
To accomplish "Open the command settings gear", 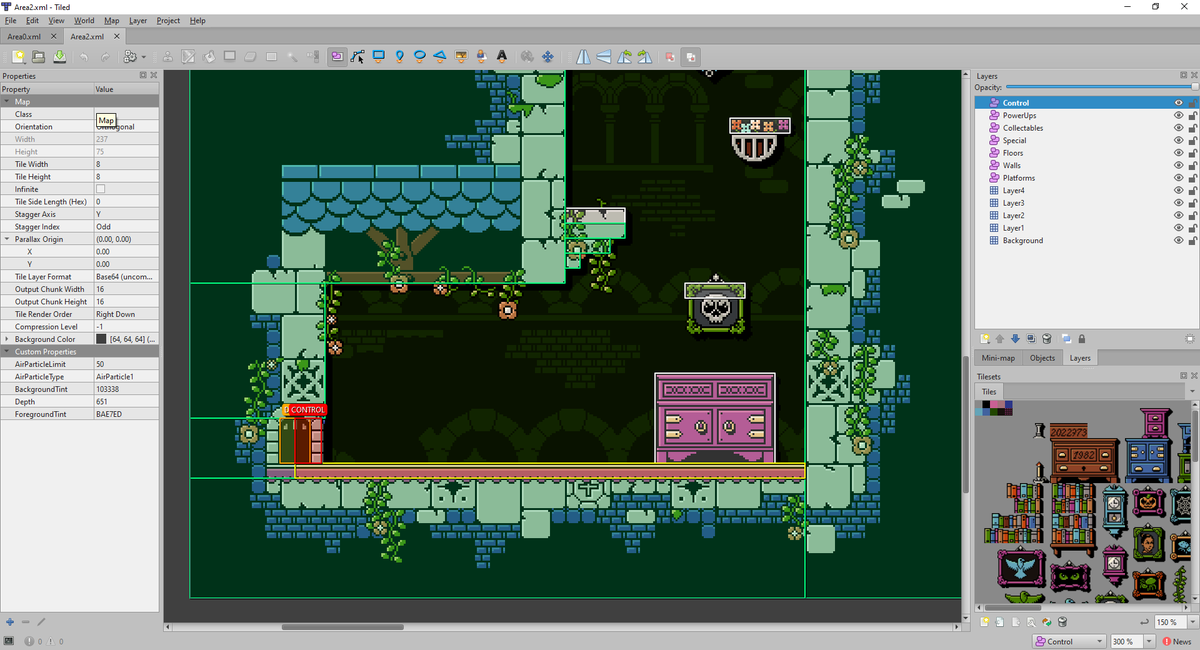I will click(x=129, y=56).
